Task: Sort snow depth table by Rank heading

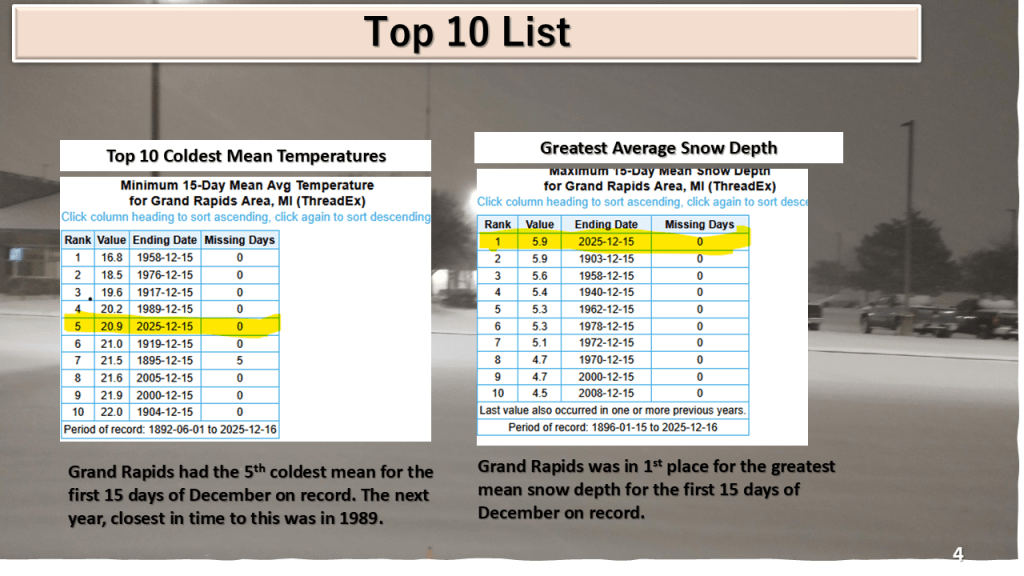Action: [497, 225]
